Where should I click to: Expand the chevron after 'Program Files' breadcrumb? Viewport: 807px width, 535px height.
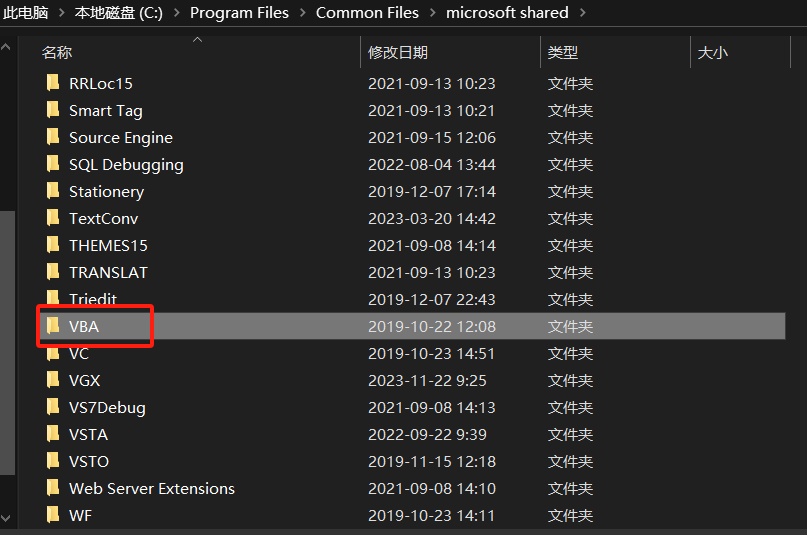pos(302,13)
